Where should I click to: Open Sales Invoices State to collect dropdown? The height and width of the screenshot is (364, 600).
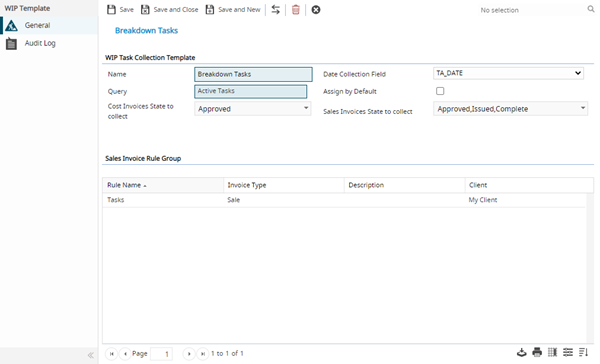pyautogui.click(x=510, y=109)
